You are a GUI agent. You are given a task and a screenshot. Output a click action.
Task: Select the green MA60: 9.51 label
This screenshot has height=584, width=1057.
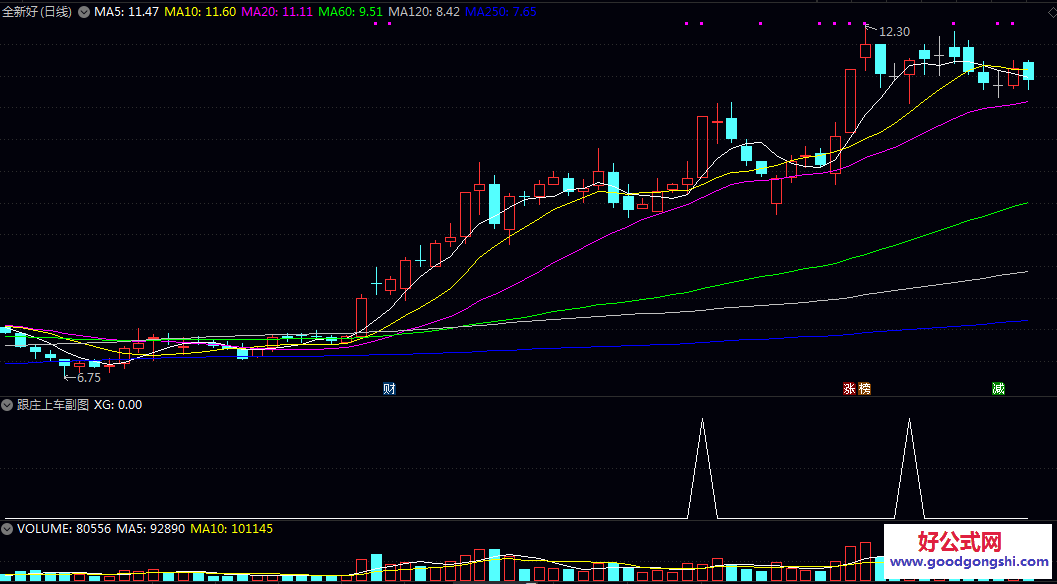click(x=351, y=12)
